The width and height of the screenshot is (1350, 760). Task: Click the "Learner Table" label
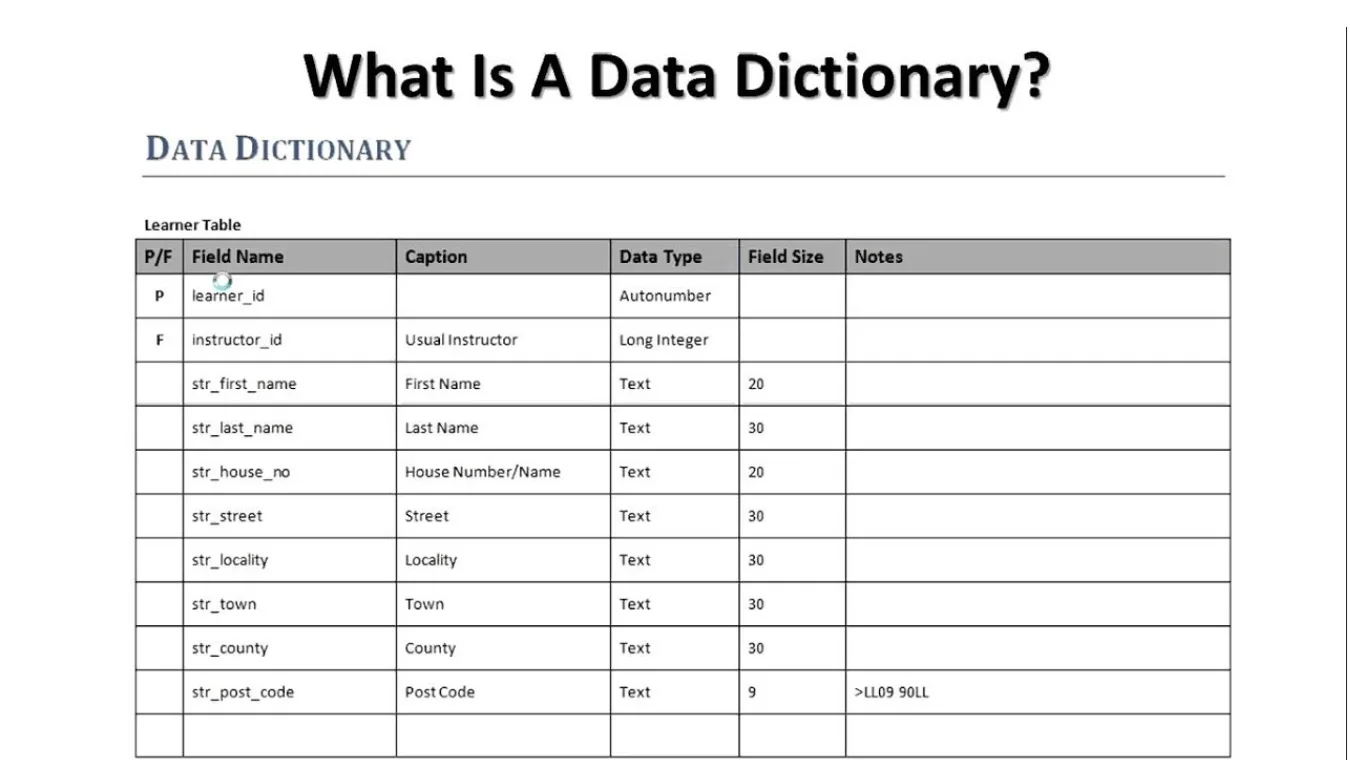[192, 225]
